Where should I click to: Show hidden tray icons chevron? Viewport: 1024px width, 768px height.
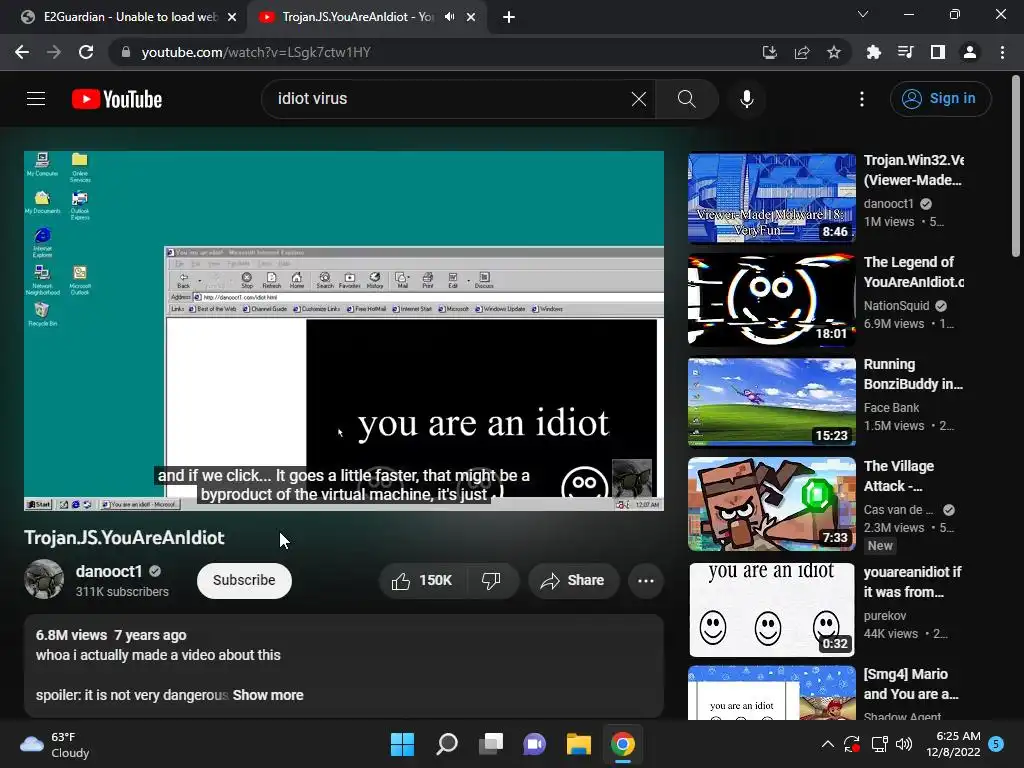click(x=827, y=744)
